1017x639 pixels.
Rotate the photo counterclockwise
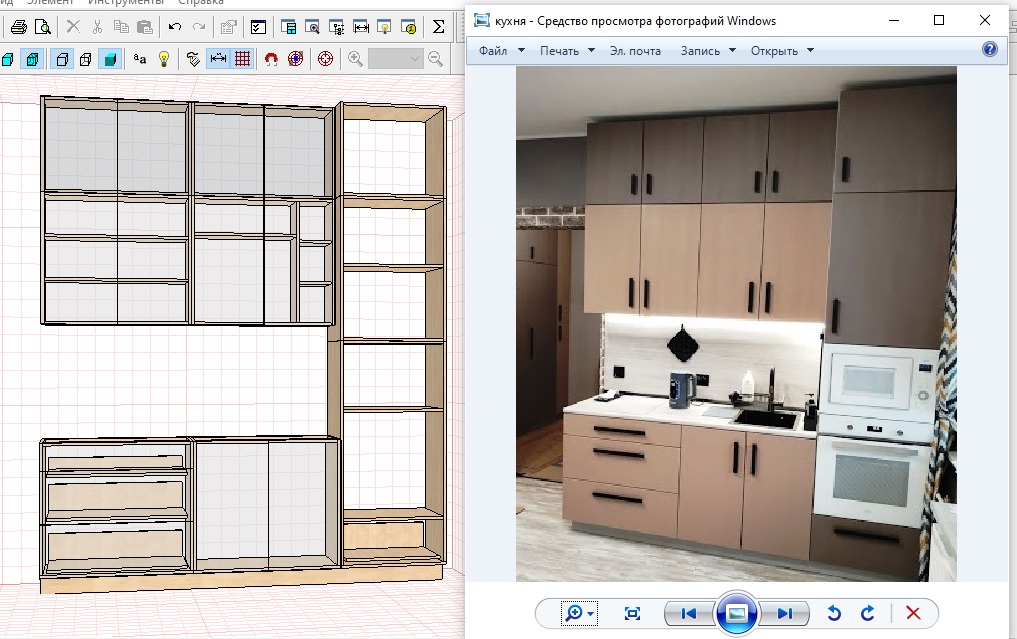point(834,613)
